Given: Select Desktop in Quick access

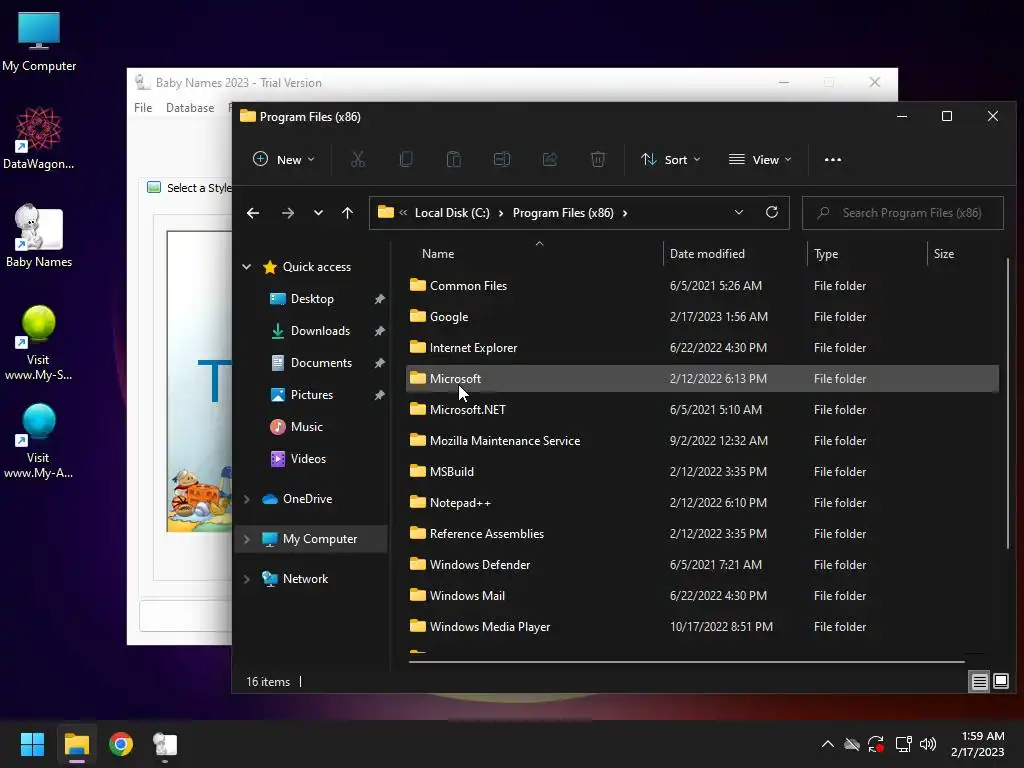Looking at the screenshot, I should tap(312, 298).
